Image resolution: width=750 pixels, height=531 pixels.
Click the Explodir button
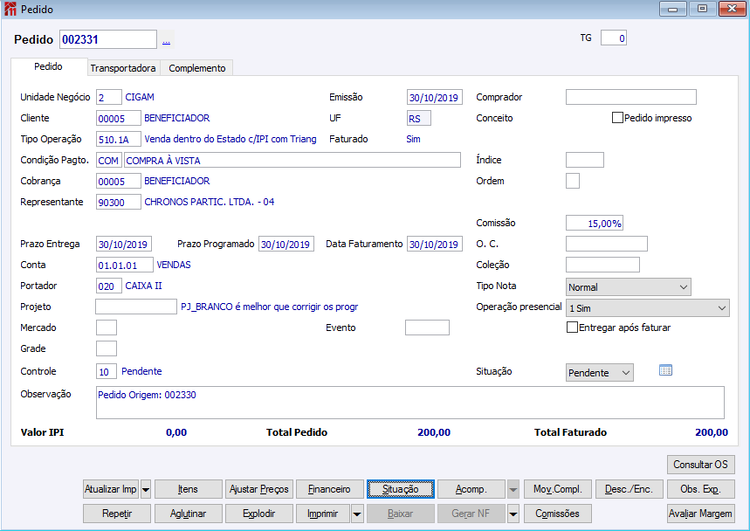click(259, 514)
